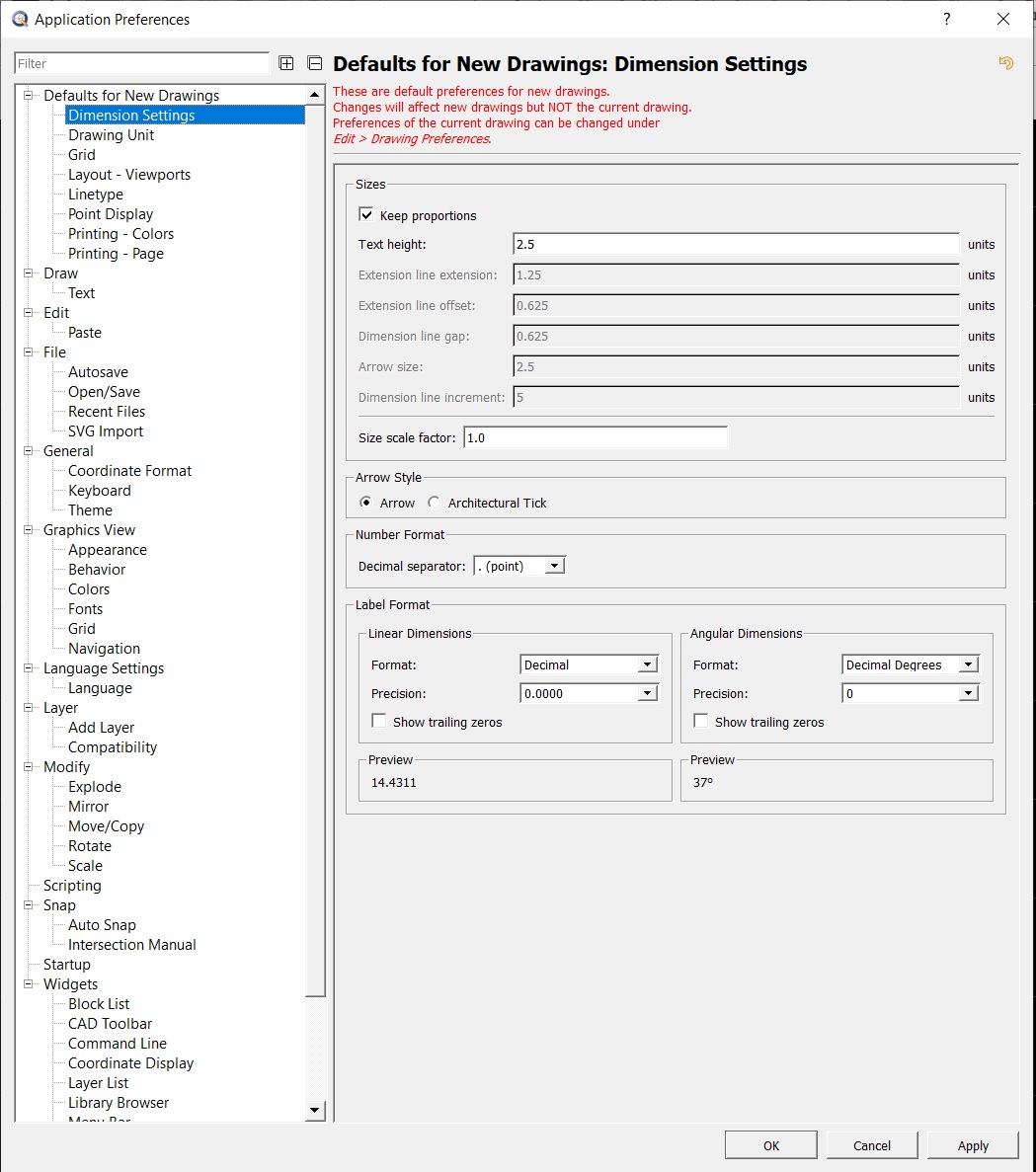Open the Open/Save preferences

click(x=104, y=392)
